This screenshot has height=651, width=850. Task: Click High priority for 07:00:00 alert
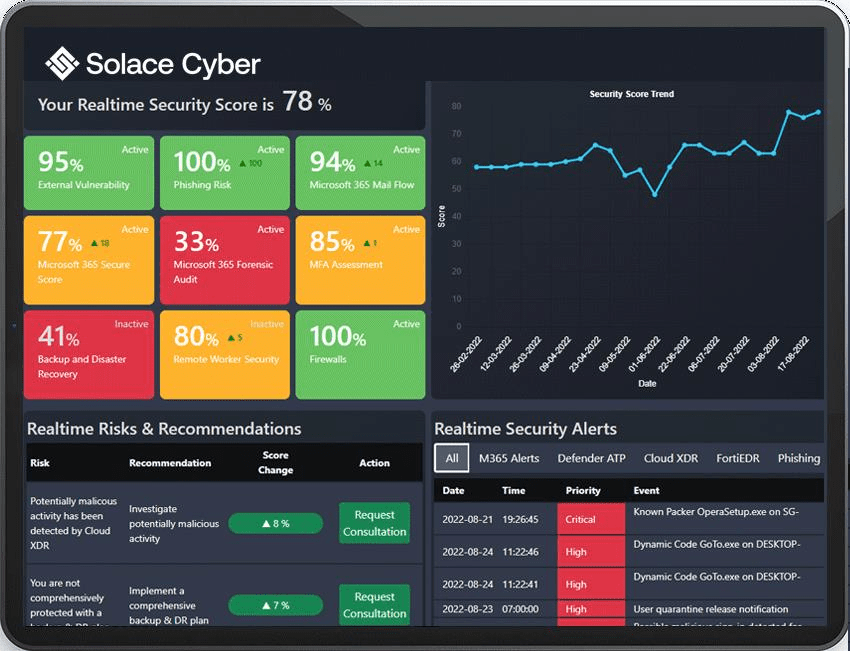[x=591, y=609]
